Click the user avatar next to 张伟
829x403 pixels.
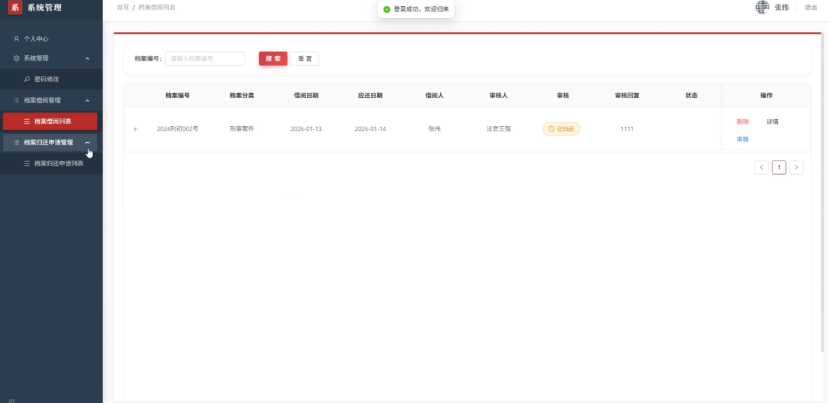762,7
